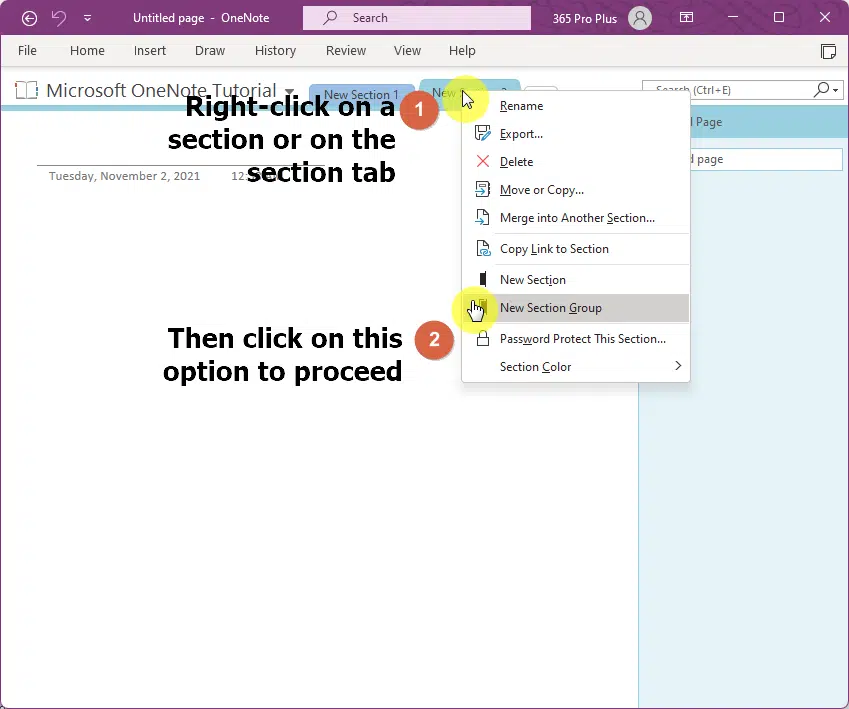Choose Rename from the context menu
The width and height of the screenshot is (849, 709).
tap(575, 106)
